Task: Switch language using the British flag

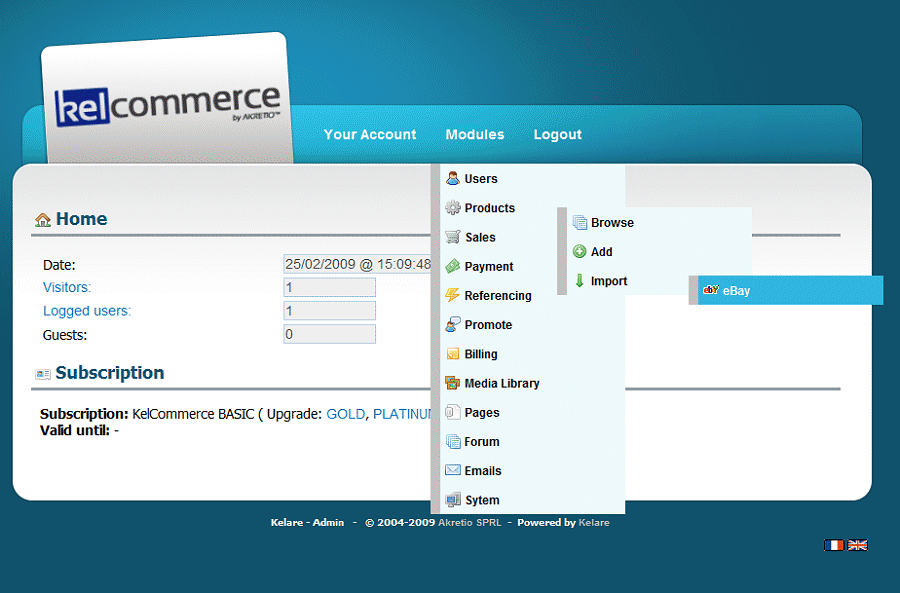Action: pos(857,545)
